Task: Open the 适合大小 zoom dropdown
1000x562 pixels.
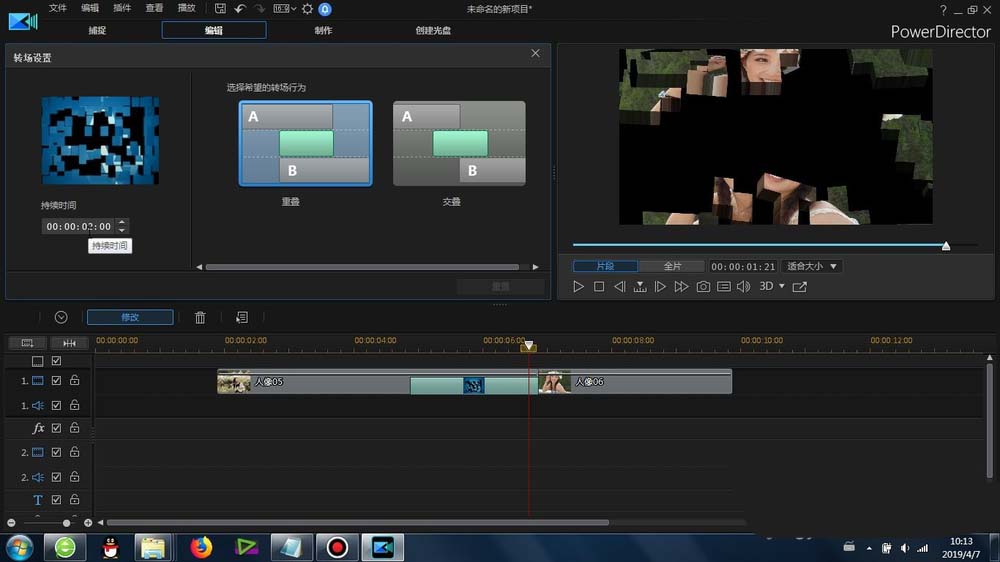Action: (812, 266)
